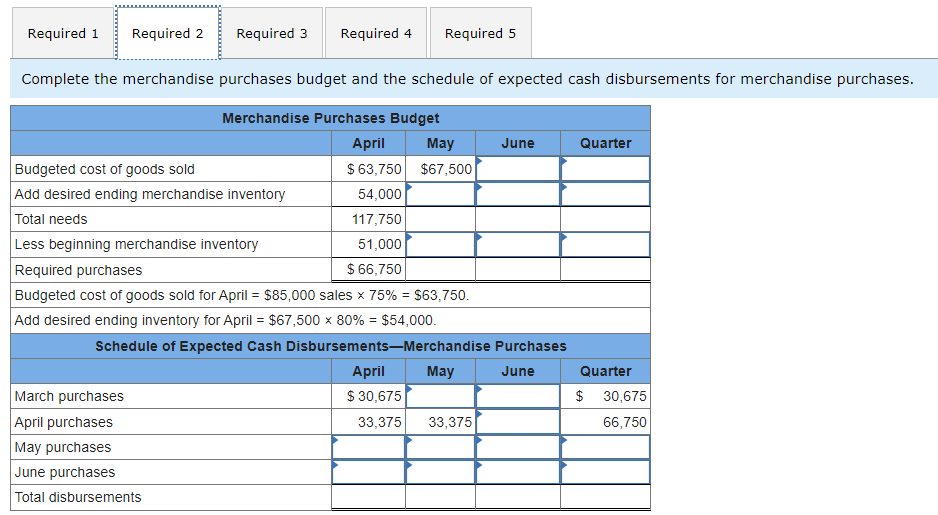Image resolution: width=938 pixels, height=515 pixels.
Task: Click the June header in disbursements schedule
Action: click(518, 371)
